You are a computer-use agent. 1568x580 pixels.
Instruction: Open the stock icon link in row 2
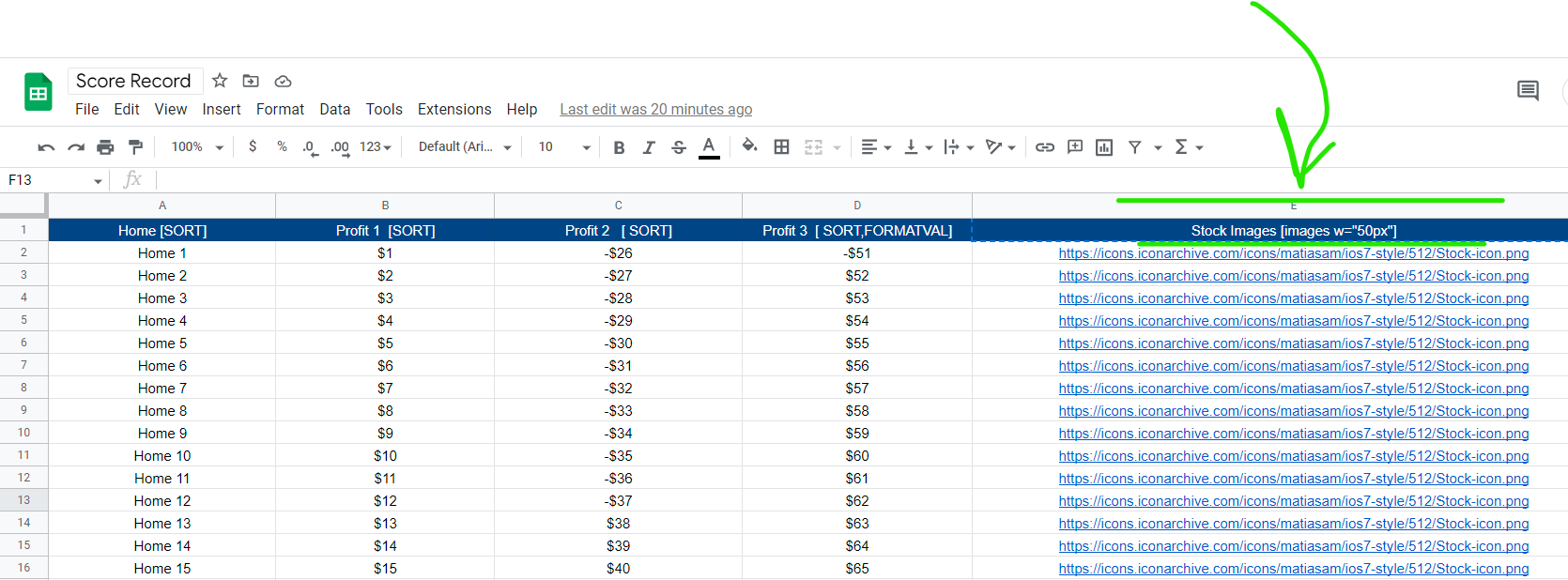click(x=1293, y=253)
